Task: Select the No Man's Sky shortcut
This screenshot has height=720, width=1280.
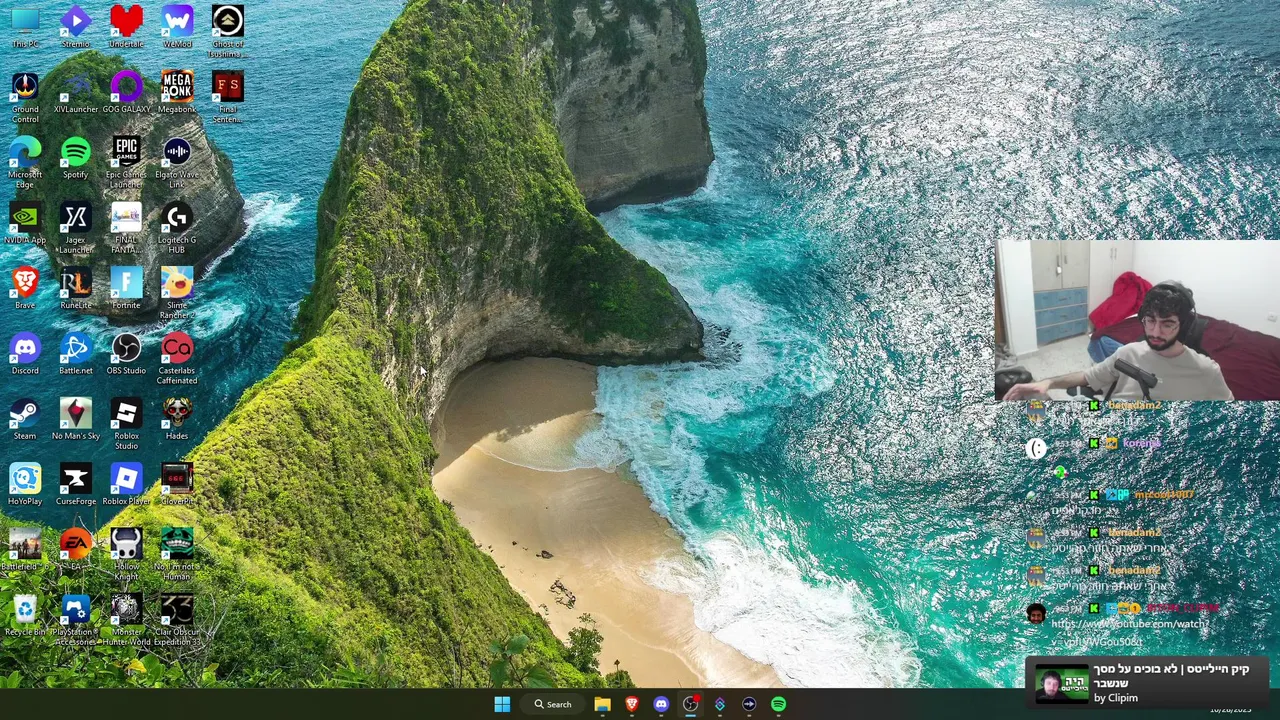Action: pos(75,419)
